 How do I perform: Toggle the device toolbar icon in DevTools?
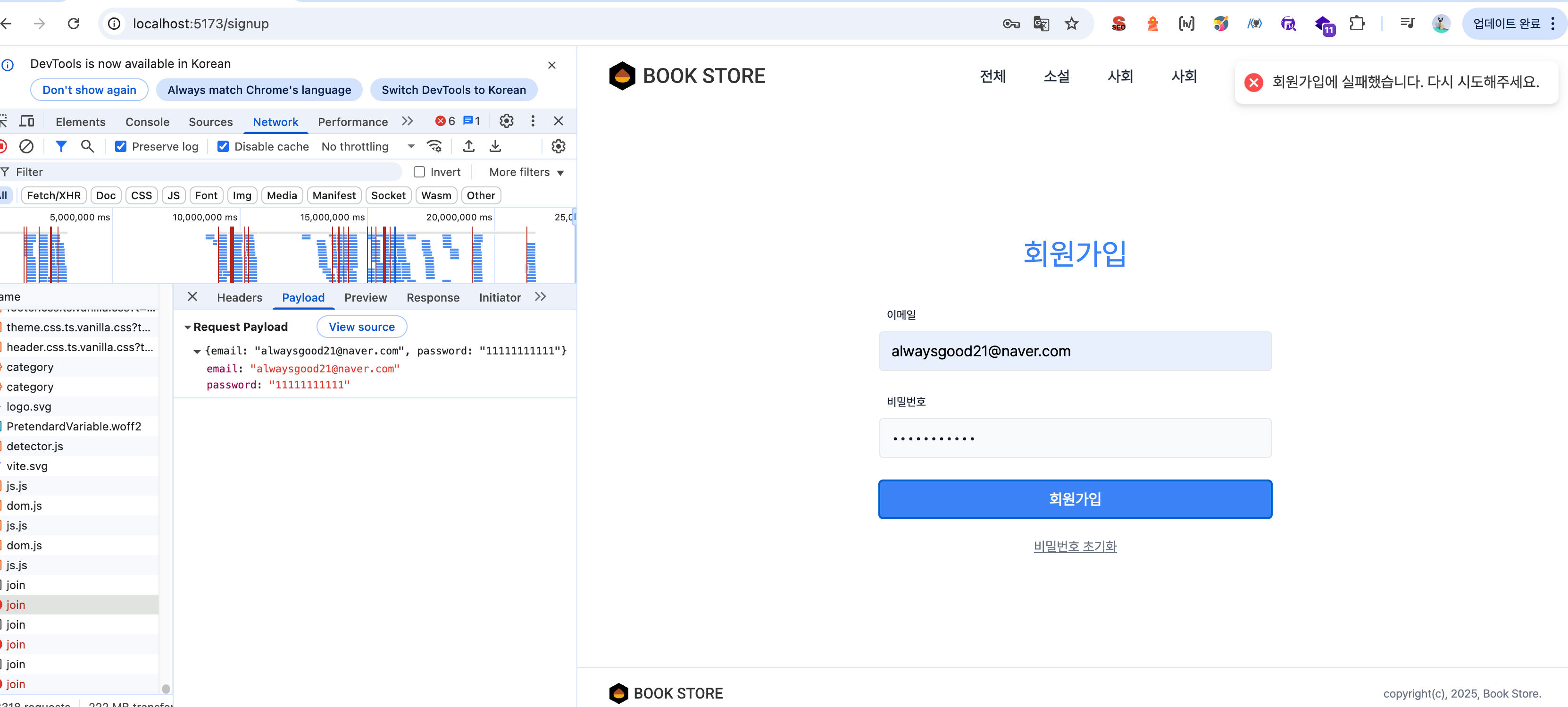(x=27, y=121)
